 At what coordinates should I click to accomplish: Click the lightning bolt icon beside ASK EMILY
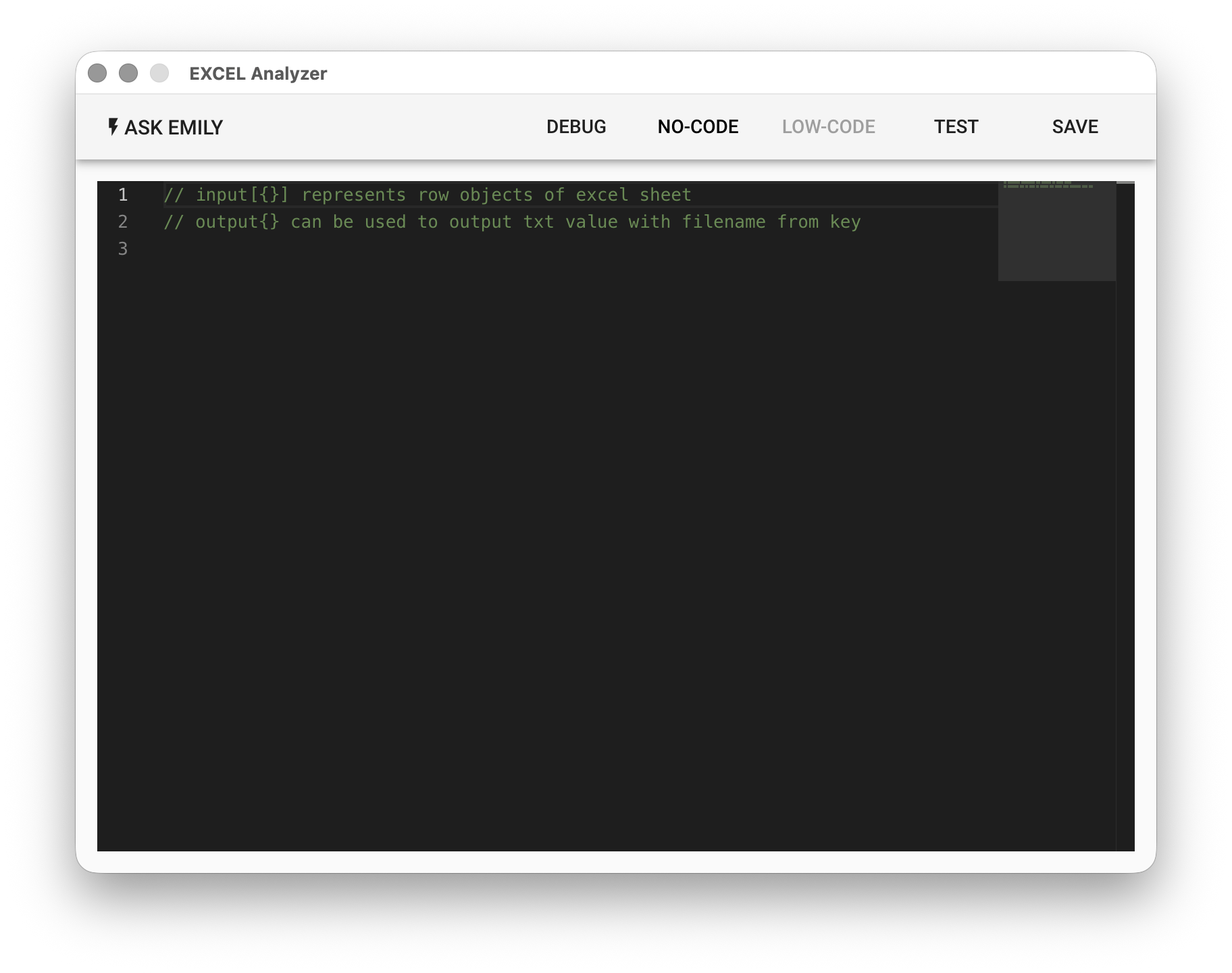click(x=113, y=126)
